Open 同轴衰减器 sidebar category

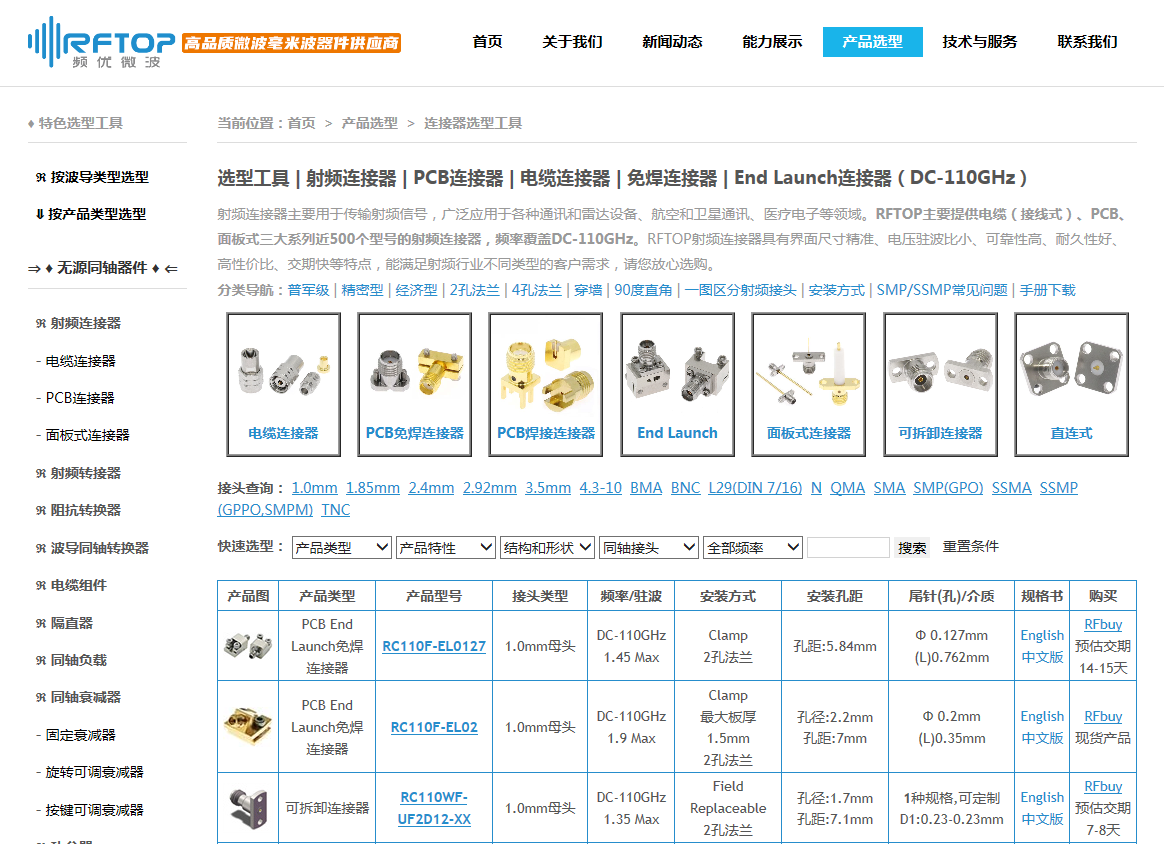(78, 698)
